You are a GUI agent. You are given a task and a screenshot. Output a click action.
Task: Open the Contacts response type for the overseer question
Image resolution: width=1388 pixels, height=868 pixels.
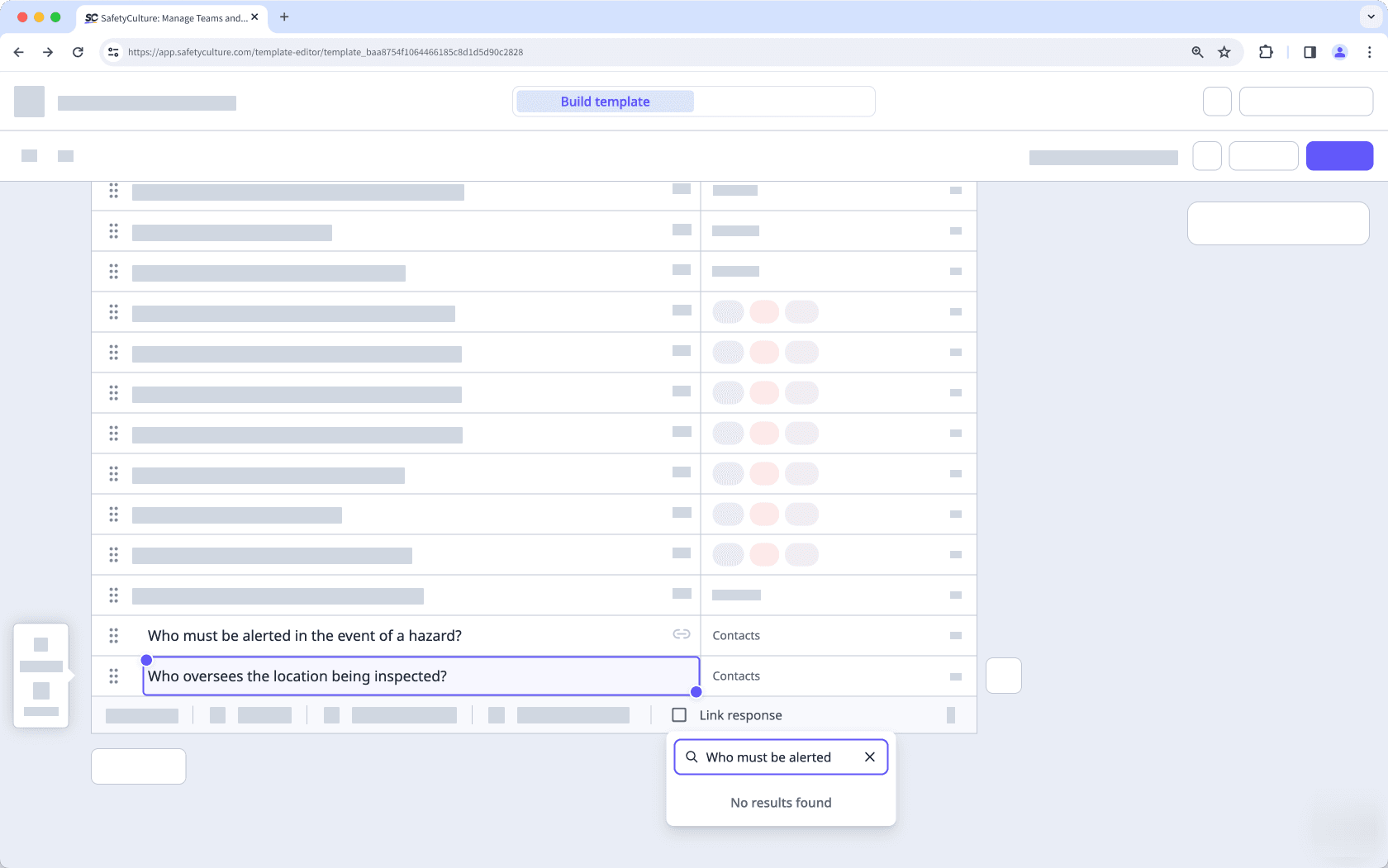pos(736,676)
